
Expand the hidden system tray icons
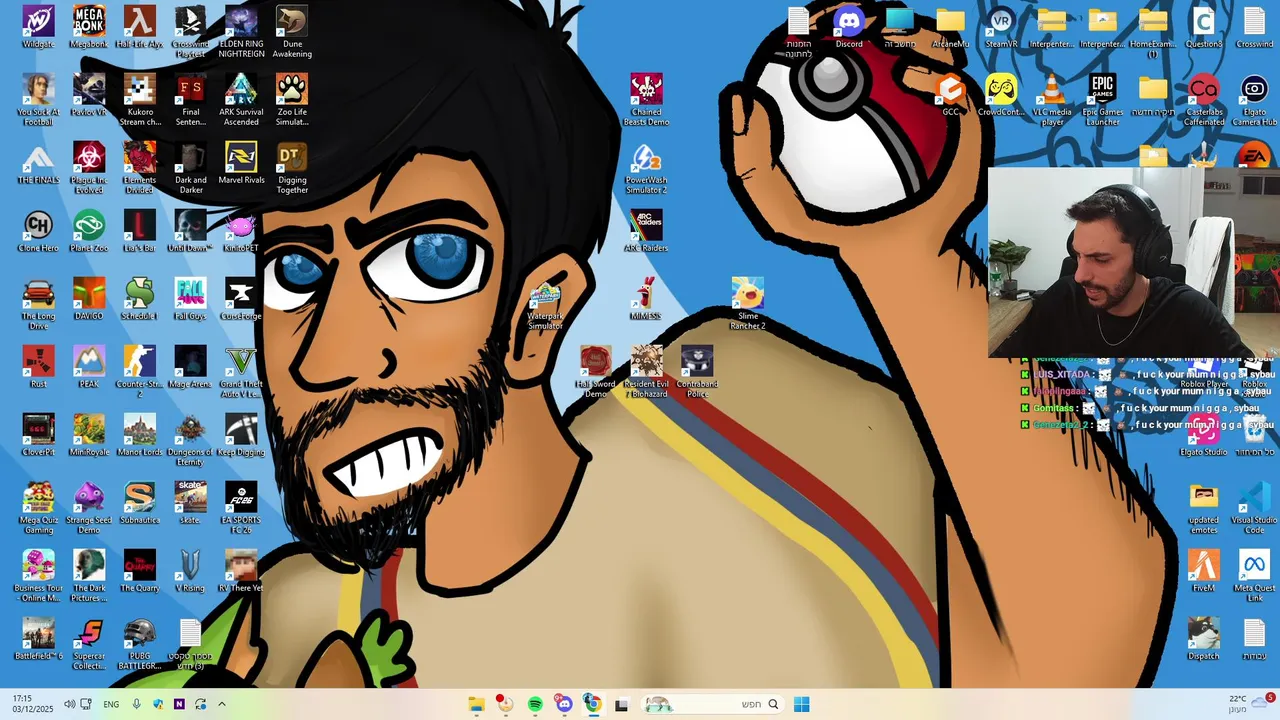click(222, 704)
